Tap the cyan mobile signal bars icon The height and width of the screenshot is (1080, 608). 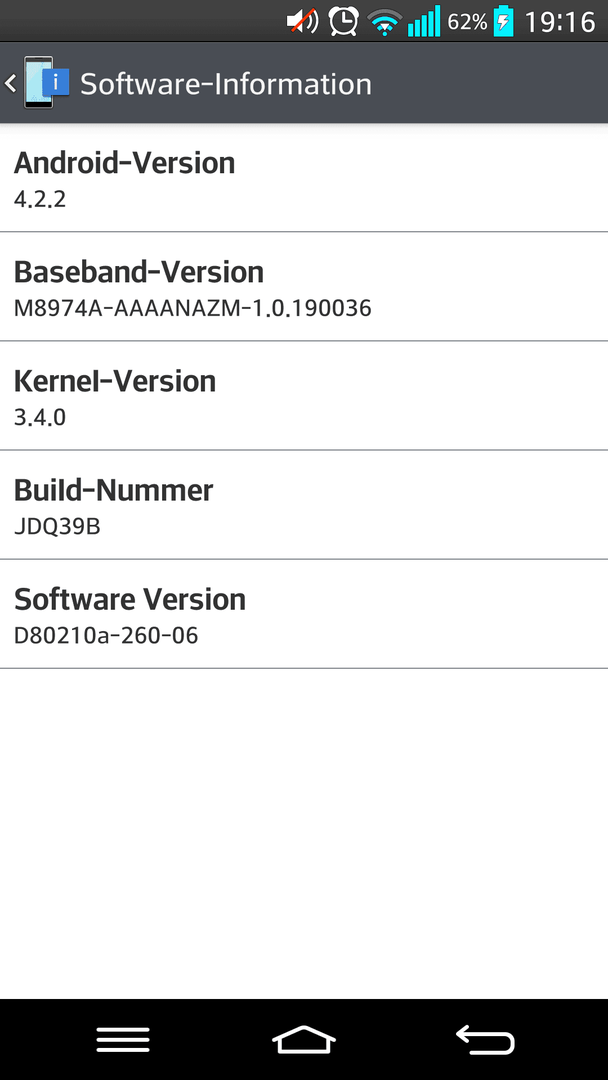(x=423, y=21)
